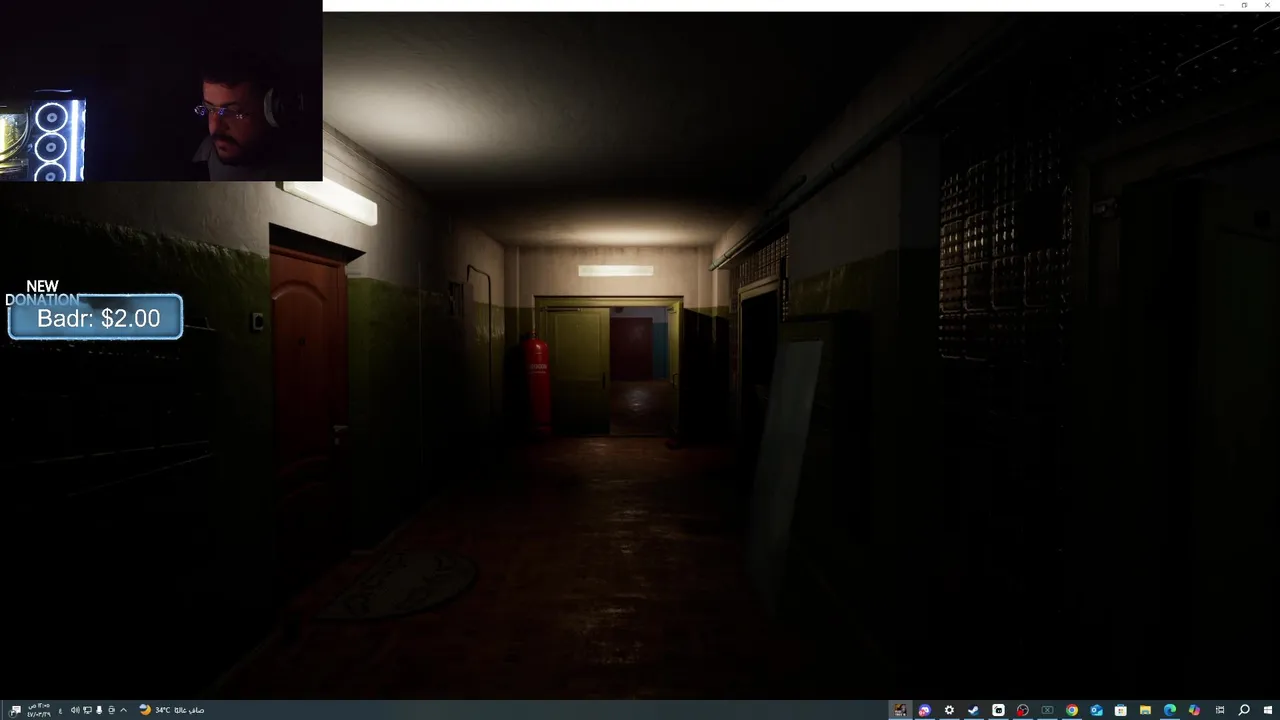1280x720 pixels.
Task: Open the purple round app icon on the taskbar
Action: (x=925, y=710)
